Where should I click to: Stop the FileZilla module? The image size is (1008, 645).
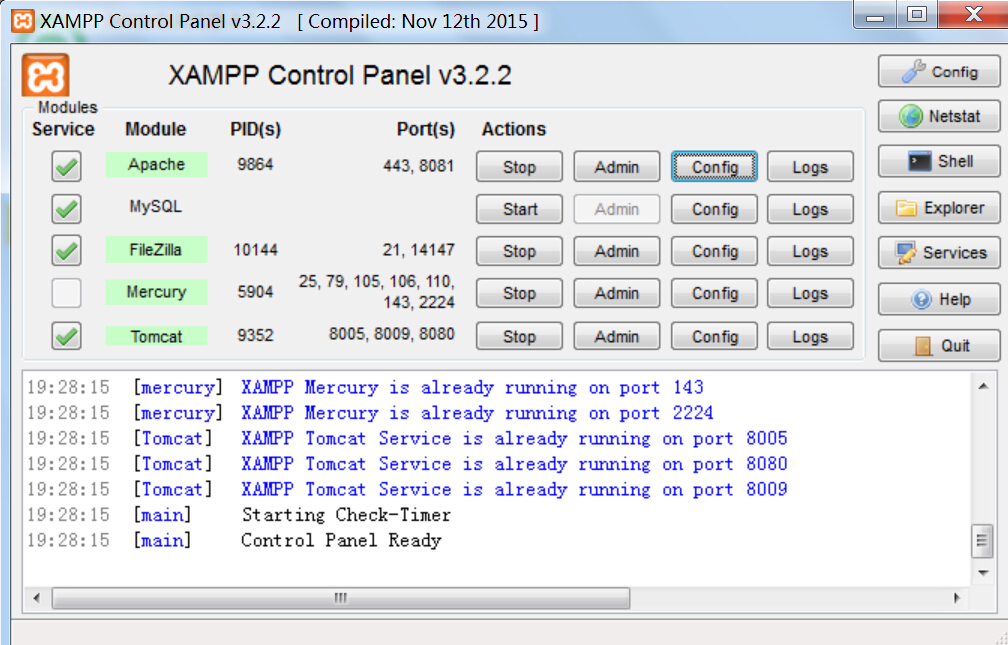tap(519, 251)
